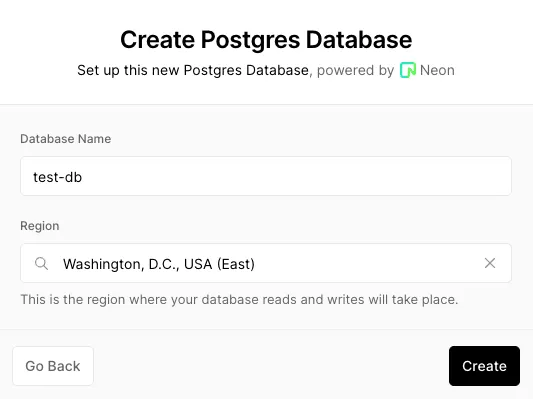The width and height of the screenshot is (533, 399).
Task: Click "powered by" text in subtitle
Action: point(356,71)
